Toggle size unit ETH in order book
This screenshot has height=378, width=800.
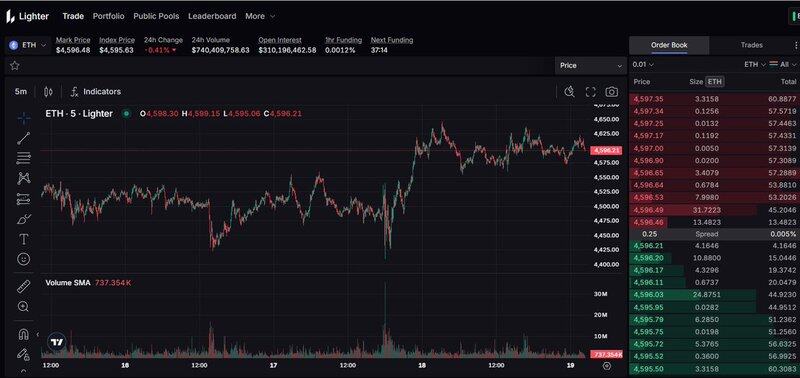tap(714, 82)
